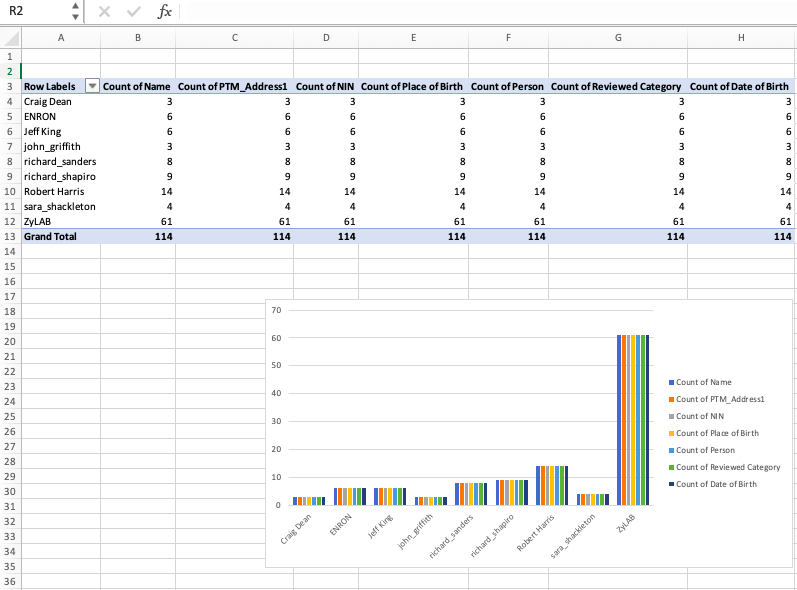Click the chart axis label ZyLAB
Screen dimensions: 797x590
[626, 523]
